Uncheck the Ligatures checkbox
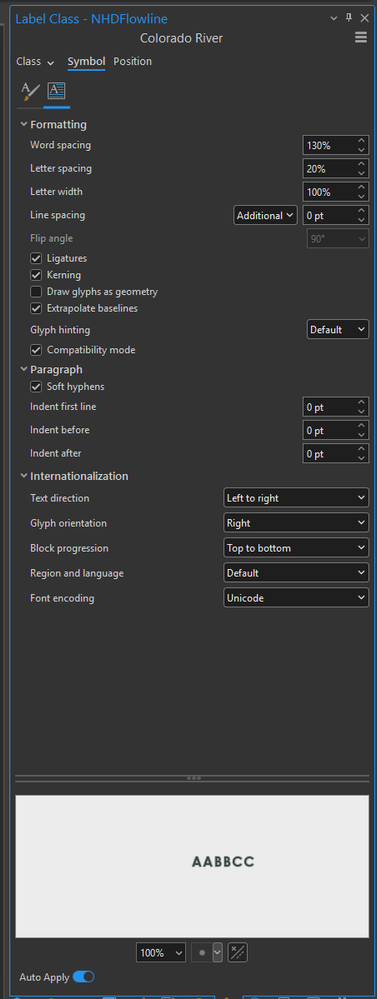Image resolution: width=377 pixels, height=999 pixels. click(36, 259)
